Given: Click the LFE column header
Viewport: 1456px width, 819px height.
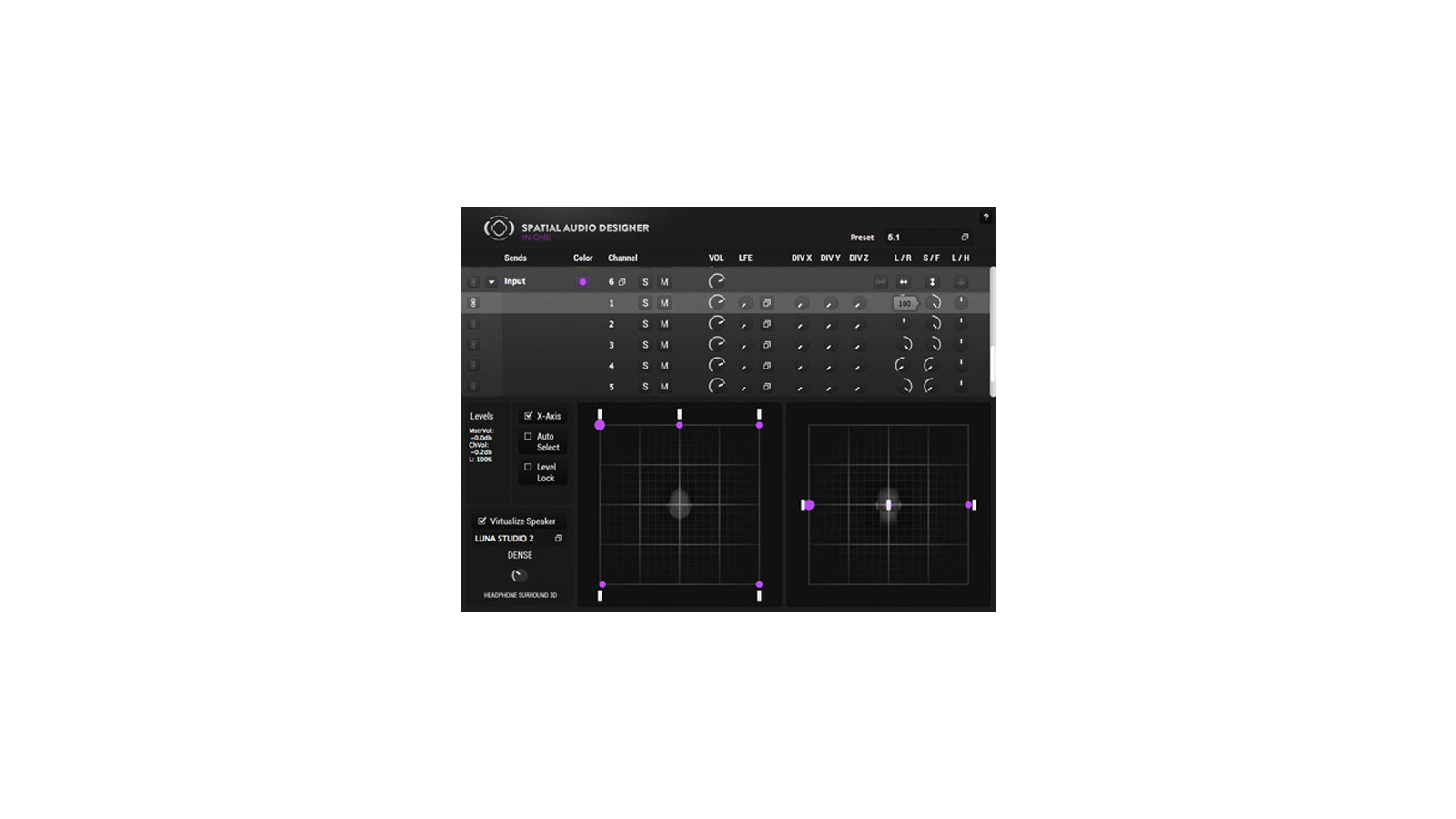Looking at the screenshot, I should tap(745, 258).
